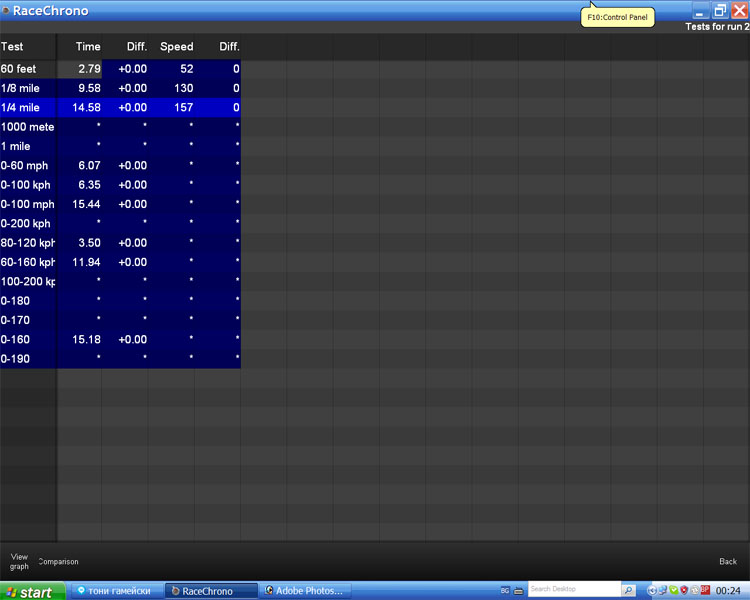This screenshot has width=750, height=600.
Task: Click the system clock in tray
Action: (730, 591)
